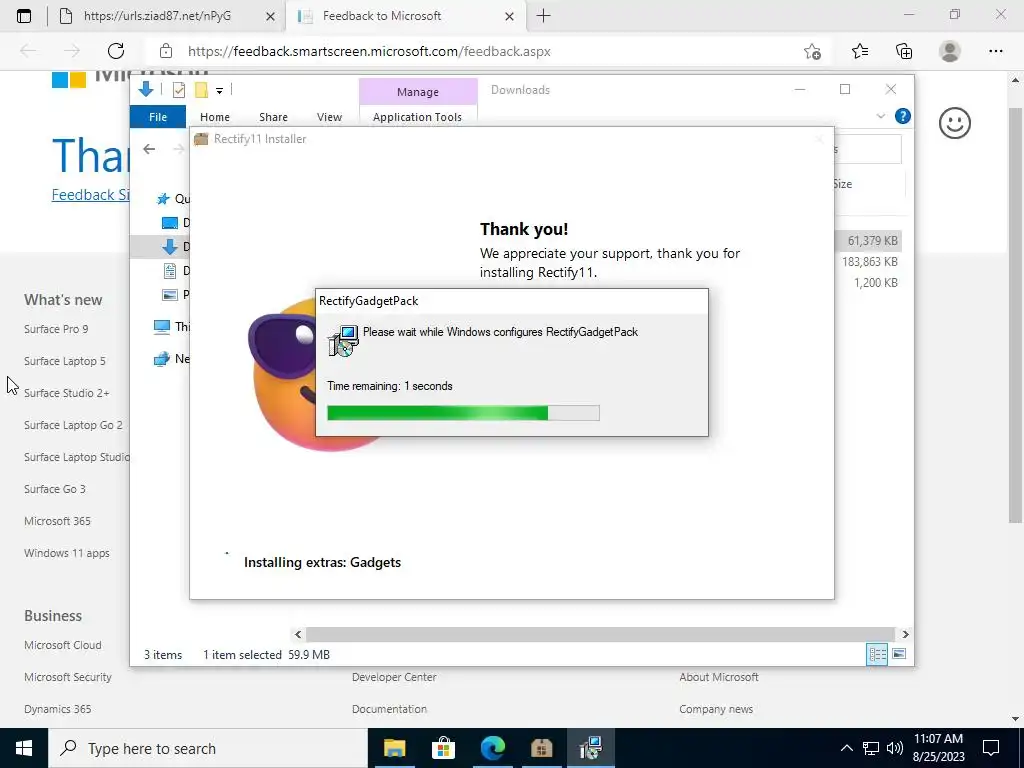
Task: Open Microsoft Store from taskbar
Action: (443, 748)
